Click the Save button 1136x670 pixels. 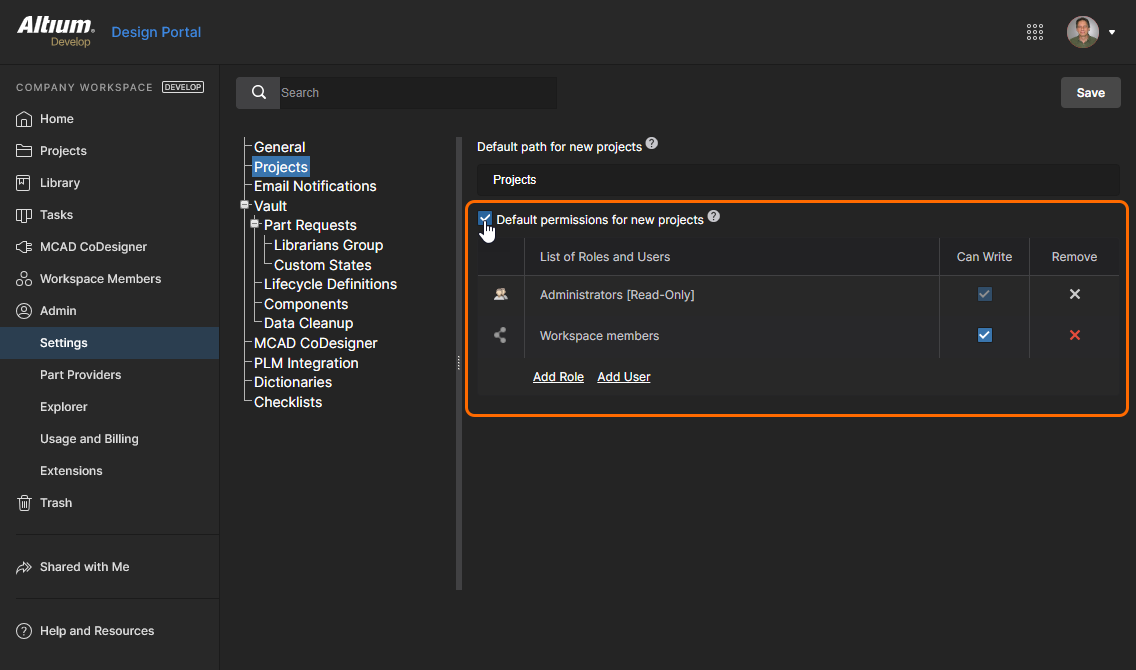coord(1090,93)
